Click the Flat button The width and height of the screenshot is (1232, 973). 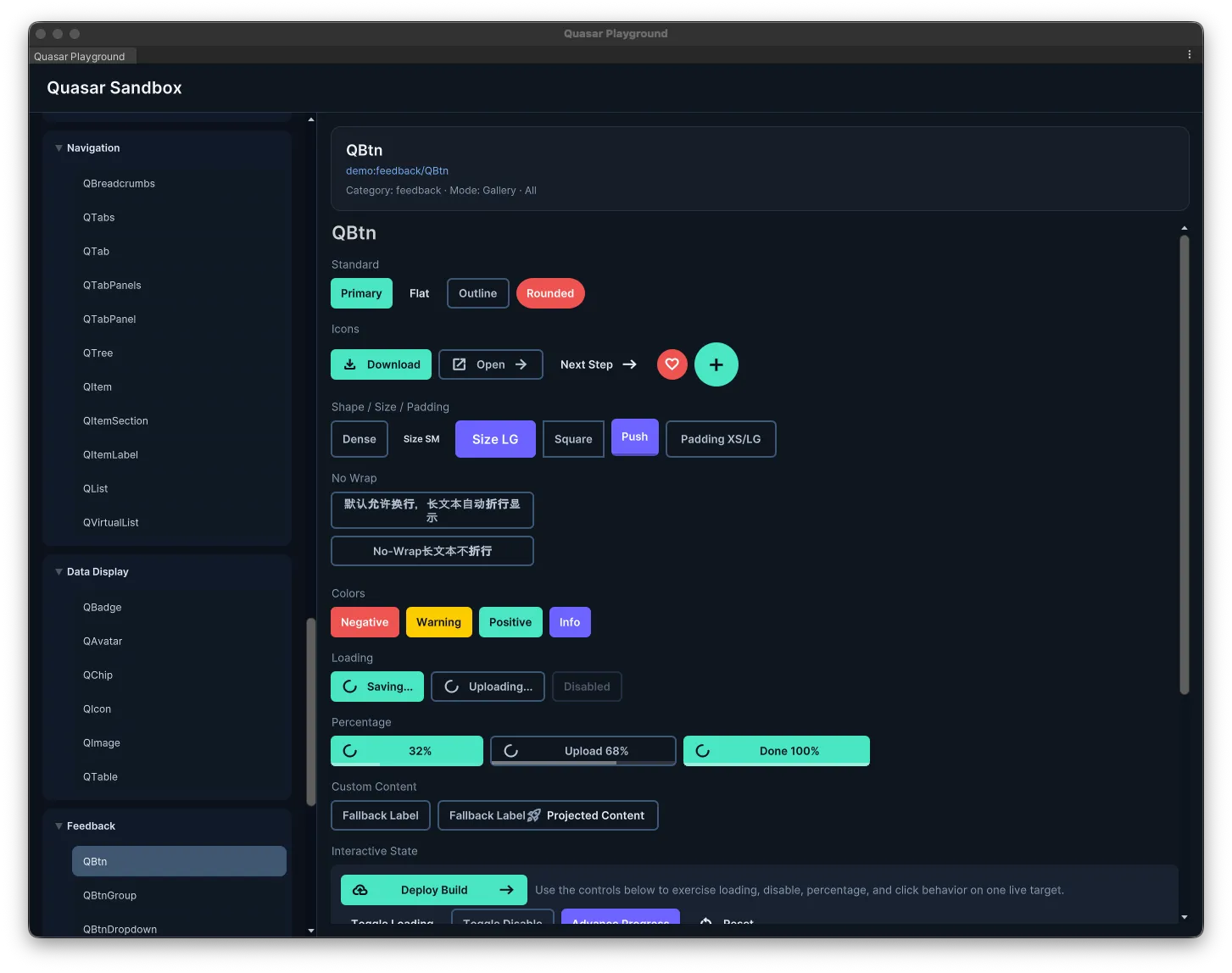[420, 293]
